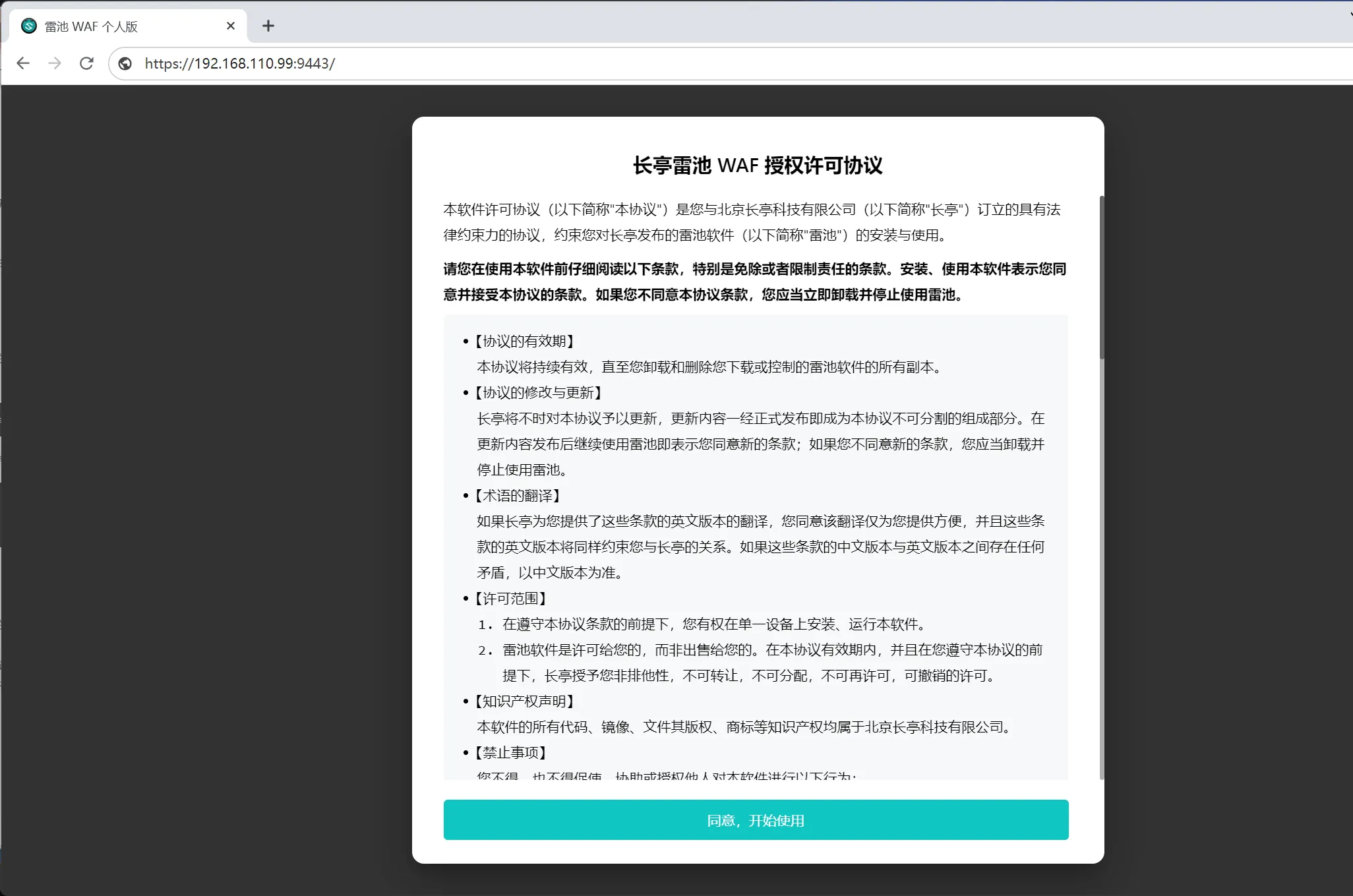The height and width of the screenshot is (896, 1353).
Task: Click the 【协议的修改与更新】 heading
Action: point(539,392)
